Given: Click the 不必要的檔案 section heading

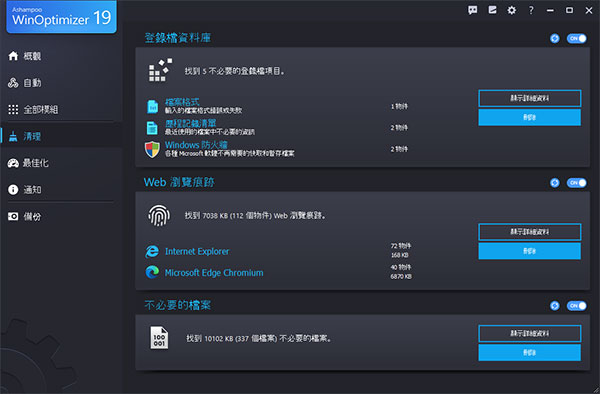Looking at the screenshot, I should pyautogui.click(x=178, y=305).
